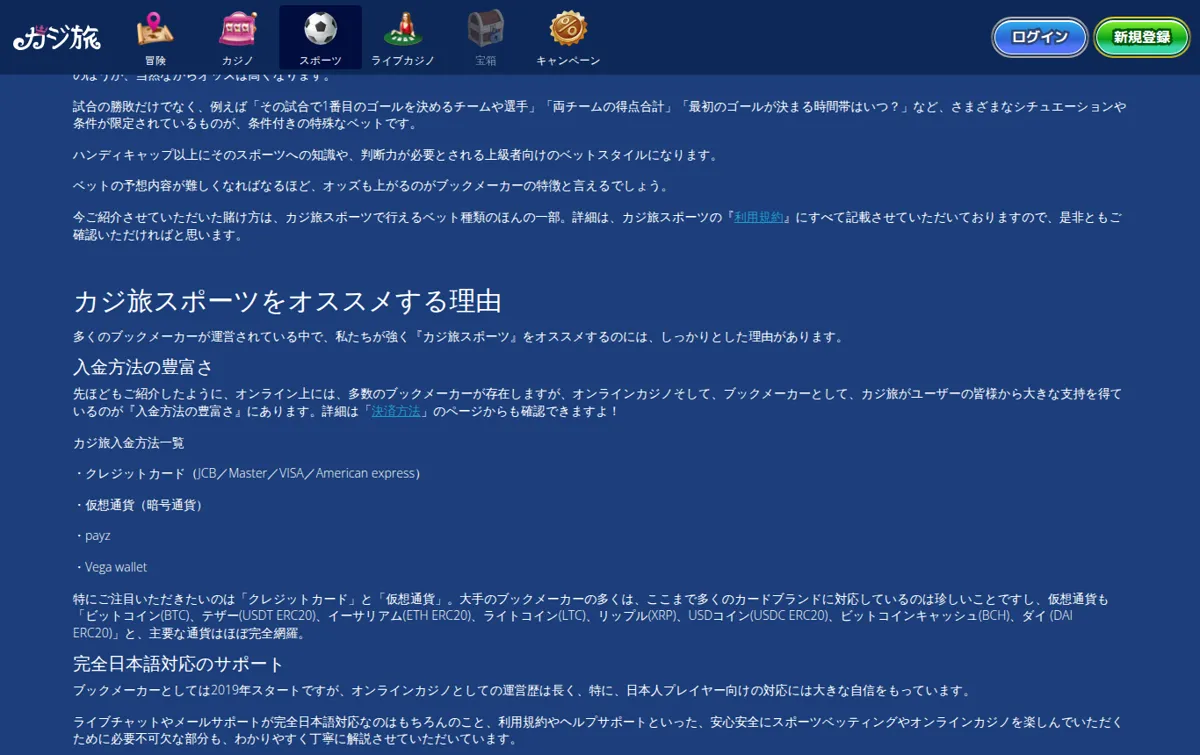Screen dimensions: 1200x755
Task: Click the paragraph starting ライブチャットやメールサポート
Action: click(598, 731)
